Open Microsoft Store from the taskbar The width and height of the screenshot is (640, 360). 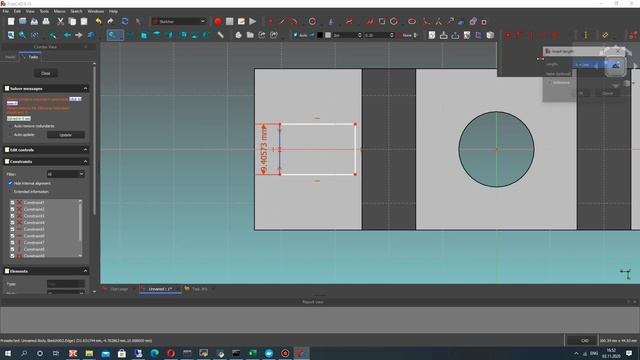coord(122,353)
